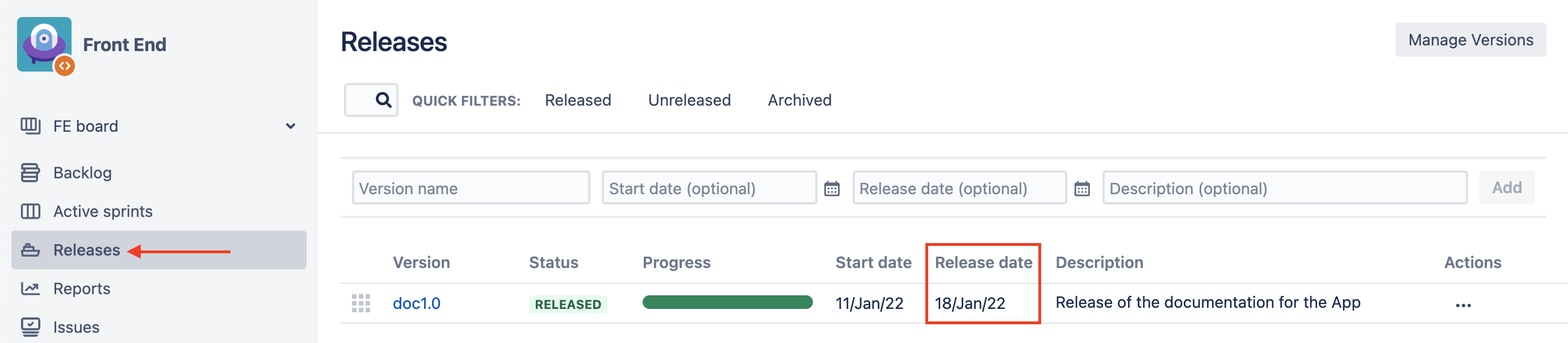Open the Start date calendar picker icon

pyautogui.click(x=832, y=189)
